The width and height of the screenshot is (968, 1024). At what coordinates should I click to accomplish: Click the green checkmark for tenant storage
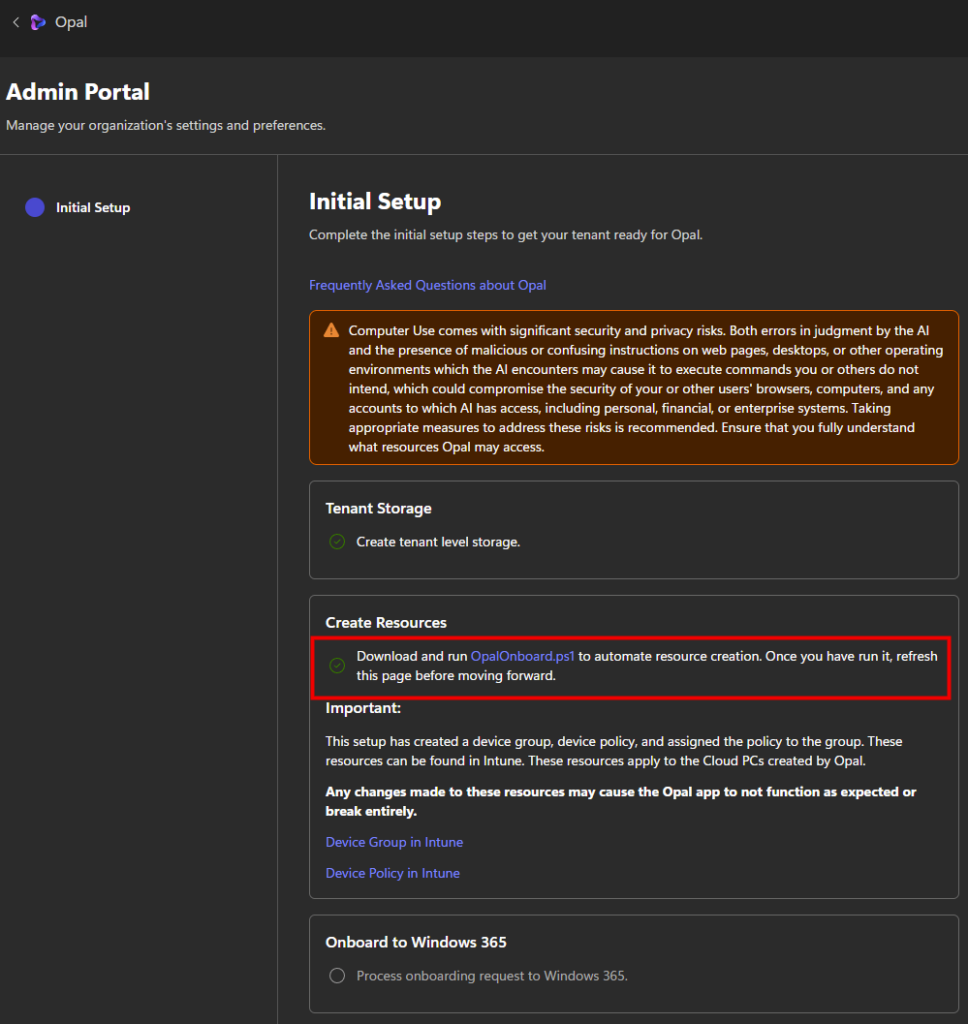click(x=337, y=542)
